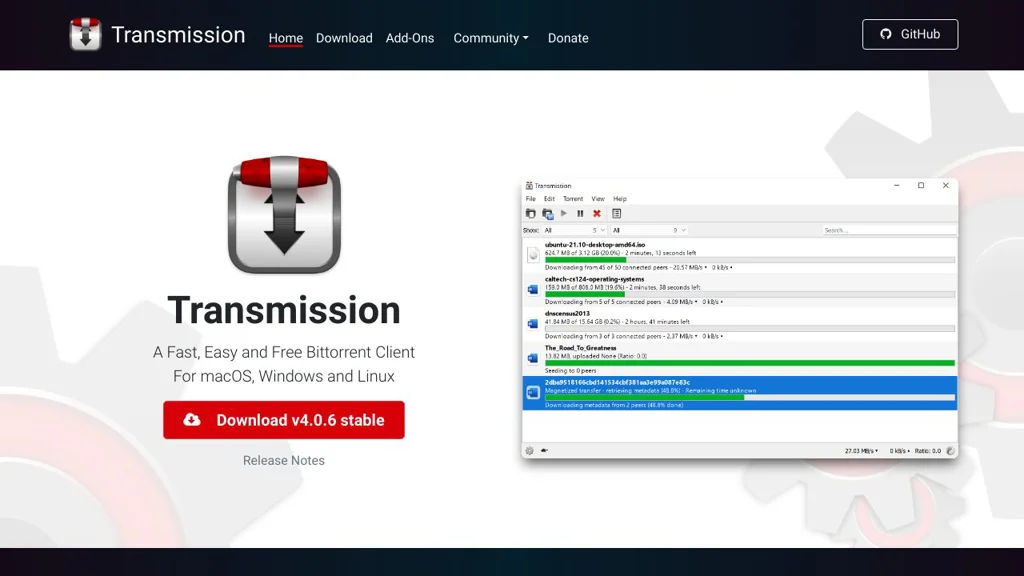Click 'Downloading metadata from 2 peers' text
The image size is (1024, 576).
(614, 405)
